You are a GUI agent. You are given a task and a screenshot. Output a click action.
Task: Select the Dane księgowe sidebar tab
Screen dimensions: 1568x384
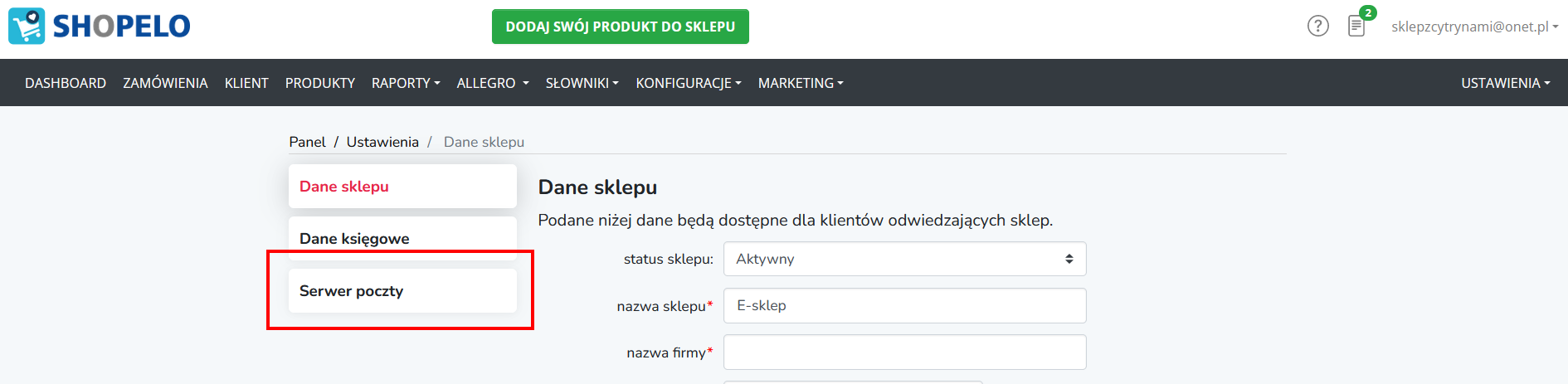pos(402,238)
